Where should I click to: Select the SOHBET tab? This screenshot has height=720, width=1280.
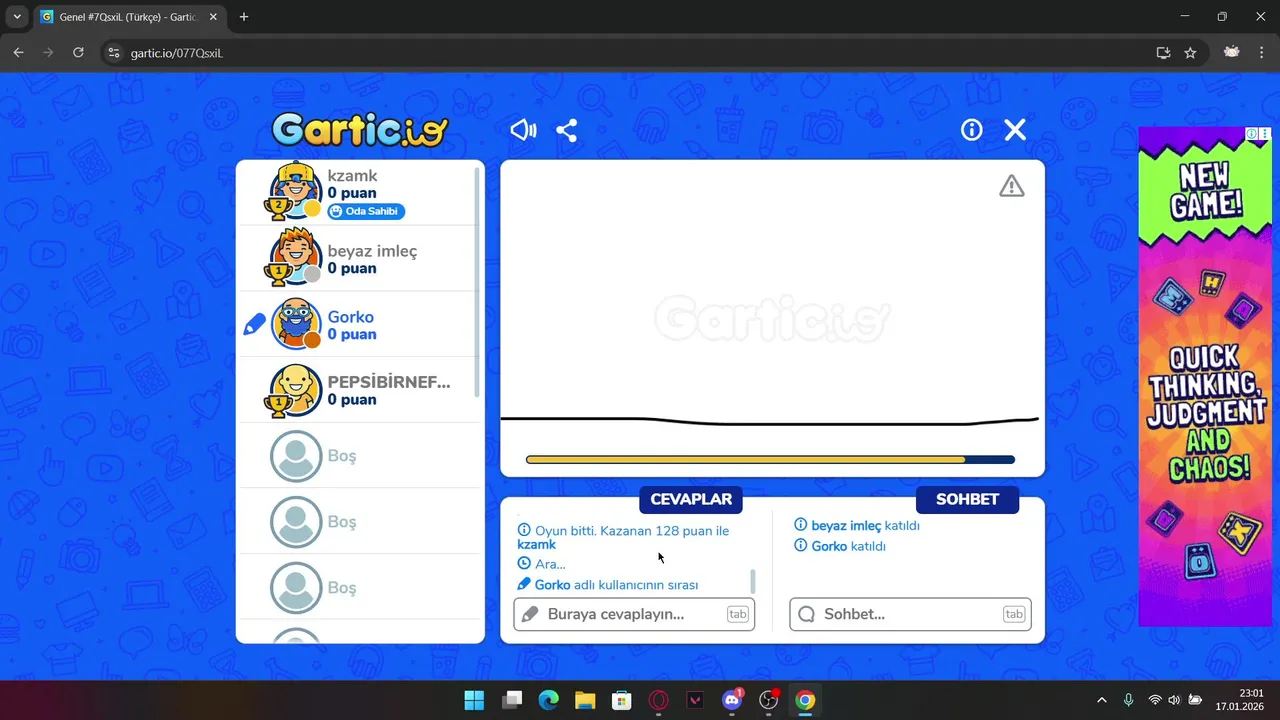(967, 499)
